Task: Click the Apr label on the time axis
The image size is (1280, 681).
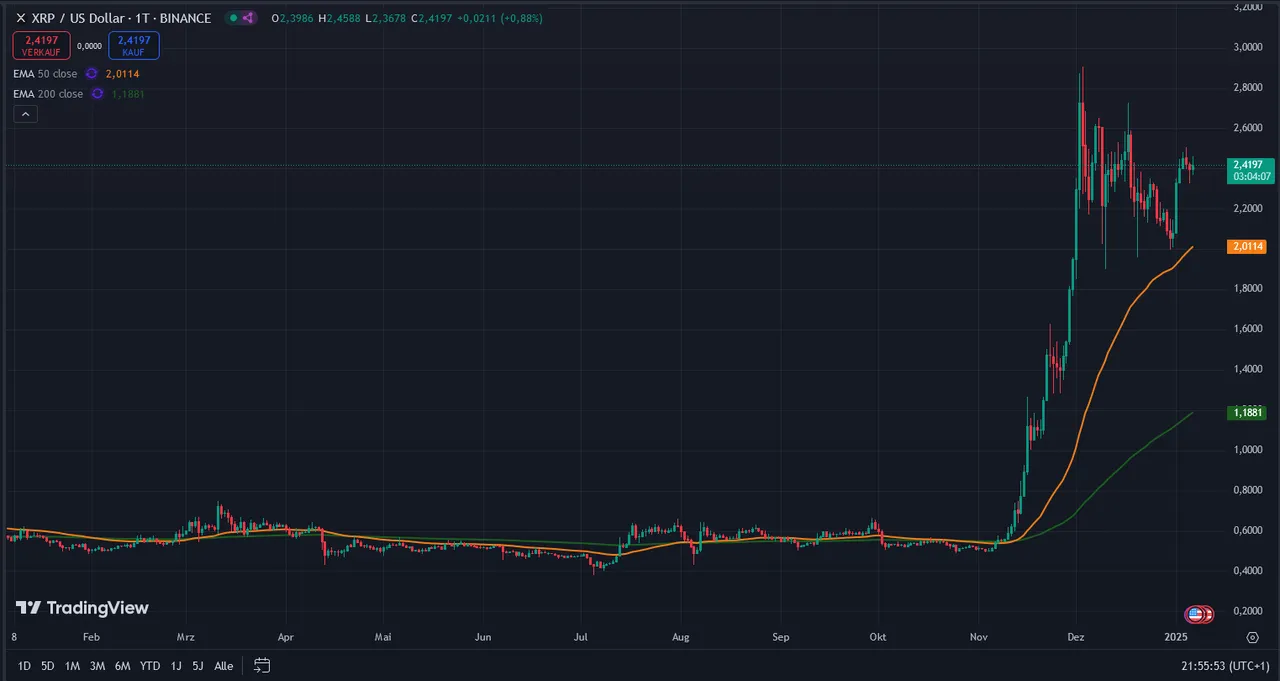Action: [x=286, y=636]
